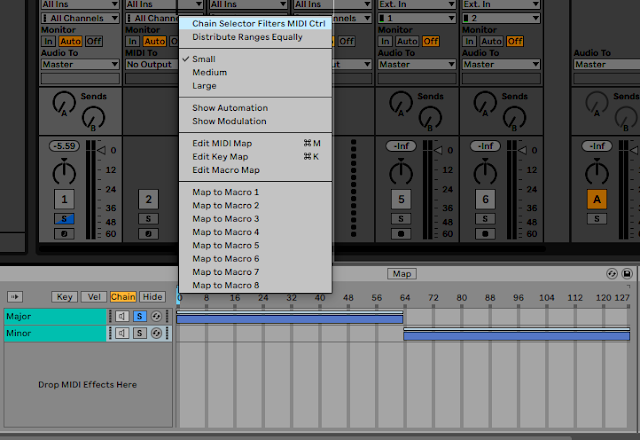Viewport: 640px width, 440px height.
Task: Choose Distribute Ranges Equally
Action: (256, 37)
